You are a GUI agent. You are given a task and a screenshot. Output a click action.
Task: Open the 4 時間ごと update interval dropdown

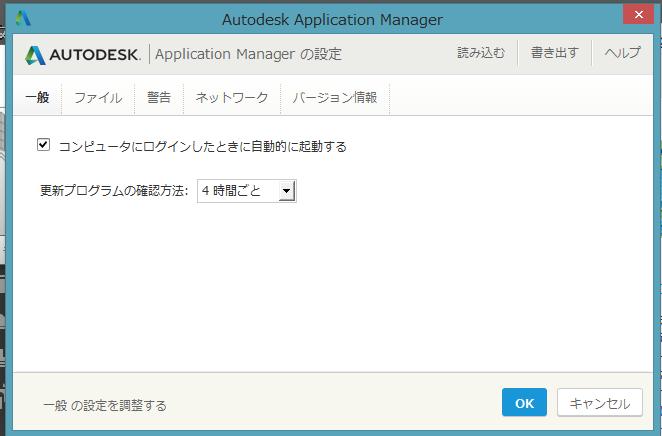point(247,191)
